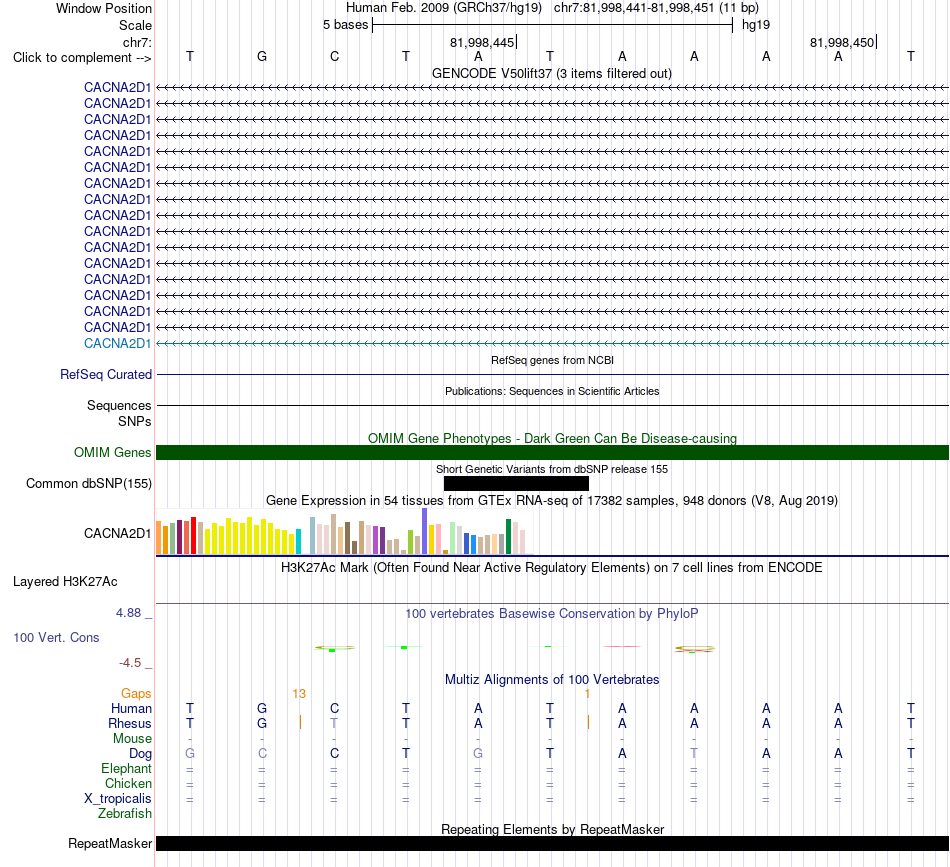Screen dimensions: 950x867
Task: Select the black Common dbSNP variant item
Action: 516,483
